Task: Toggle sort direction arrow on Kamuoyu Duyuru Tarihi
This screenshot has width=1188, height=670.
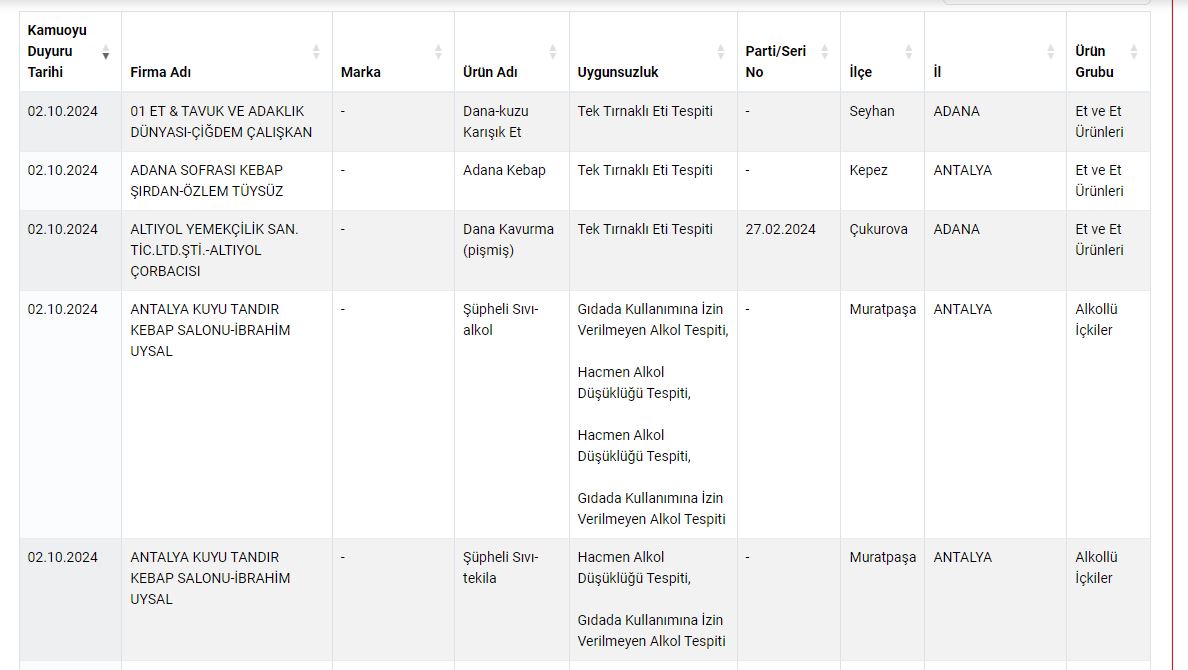Action: (x=106, y=52)
